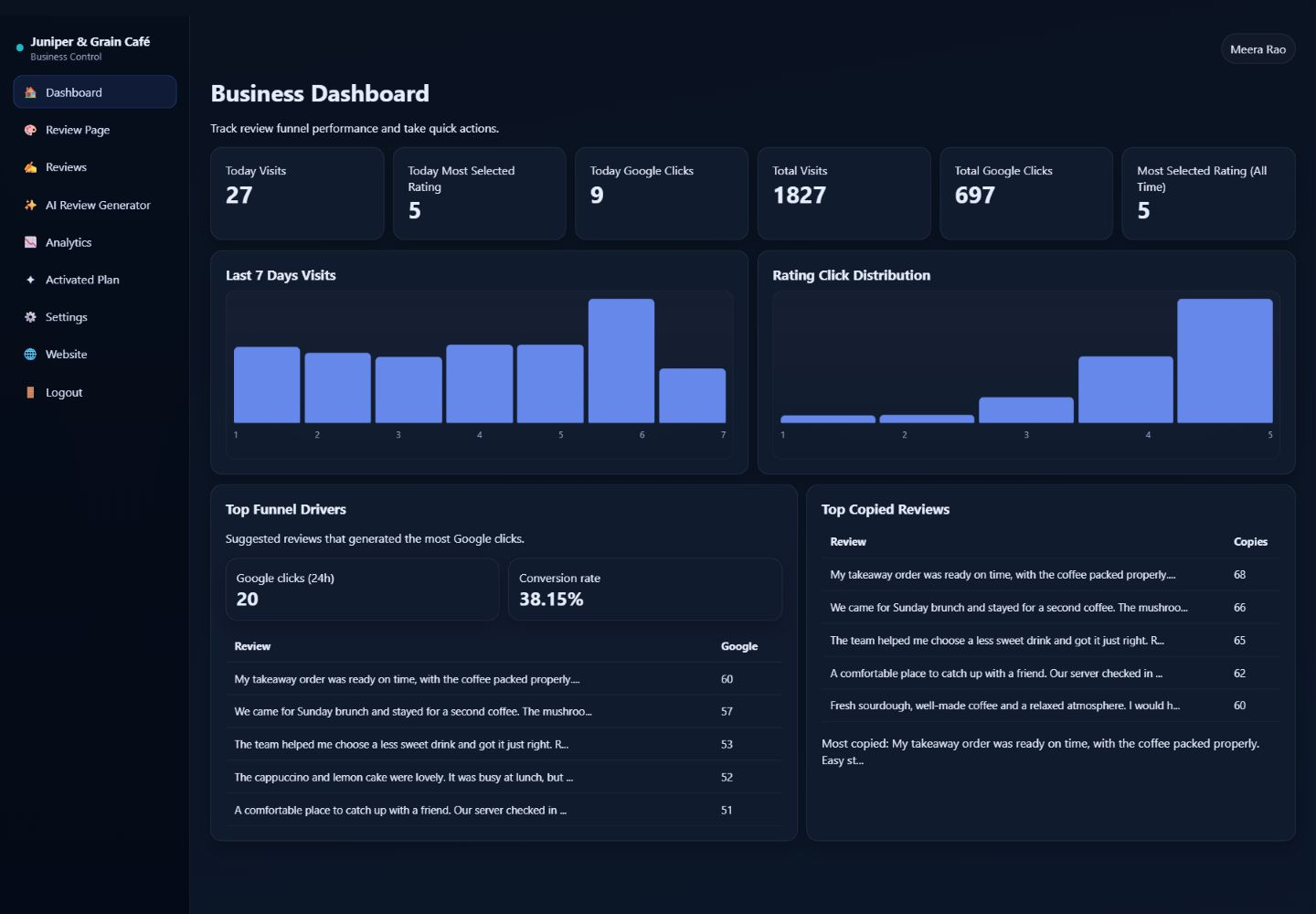Click the Dashboard house icon in sidebar

click(30, 92)
